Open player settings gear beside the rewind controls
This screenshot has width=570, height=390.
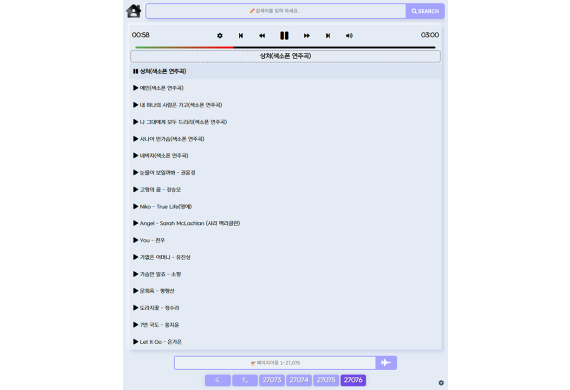[x=220, y=36]
